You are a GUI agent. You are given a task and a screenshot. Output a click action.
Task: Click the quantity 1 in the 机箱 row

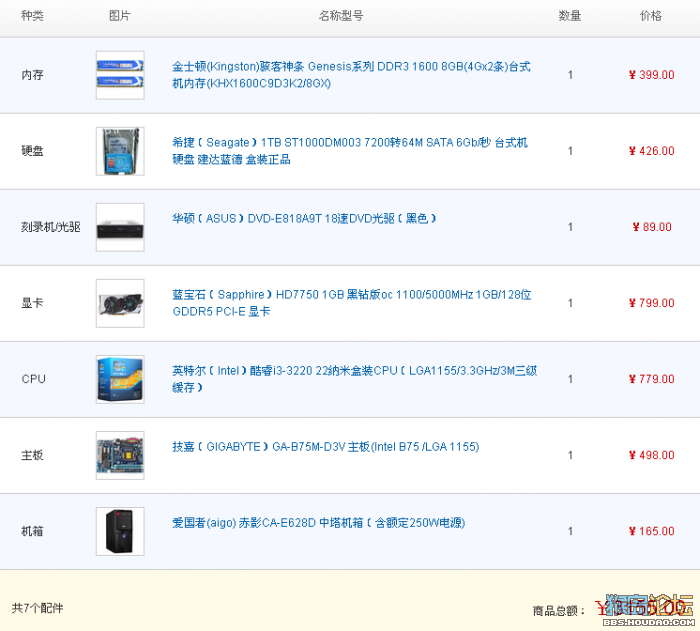tap(570, 531)
